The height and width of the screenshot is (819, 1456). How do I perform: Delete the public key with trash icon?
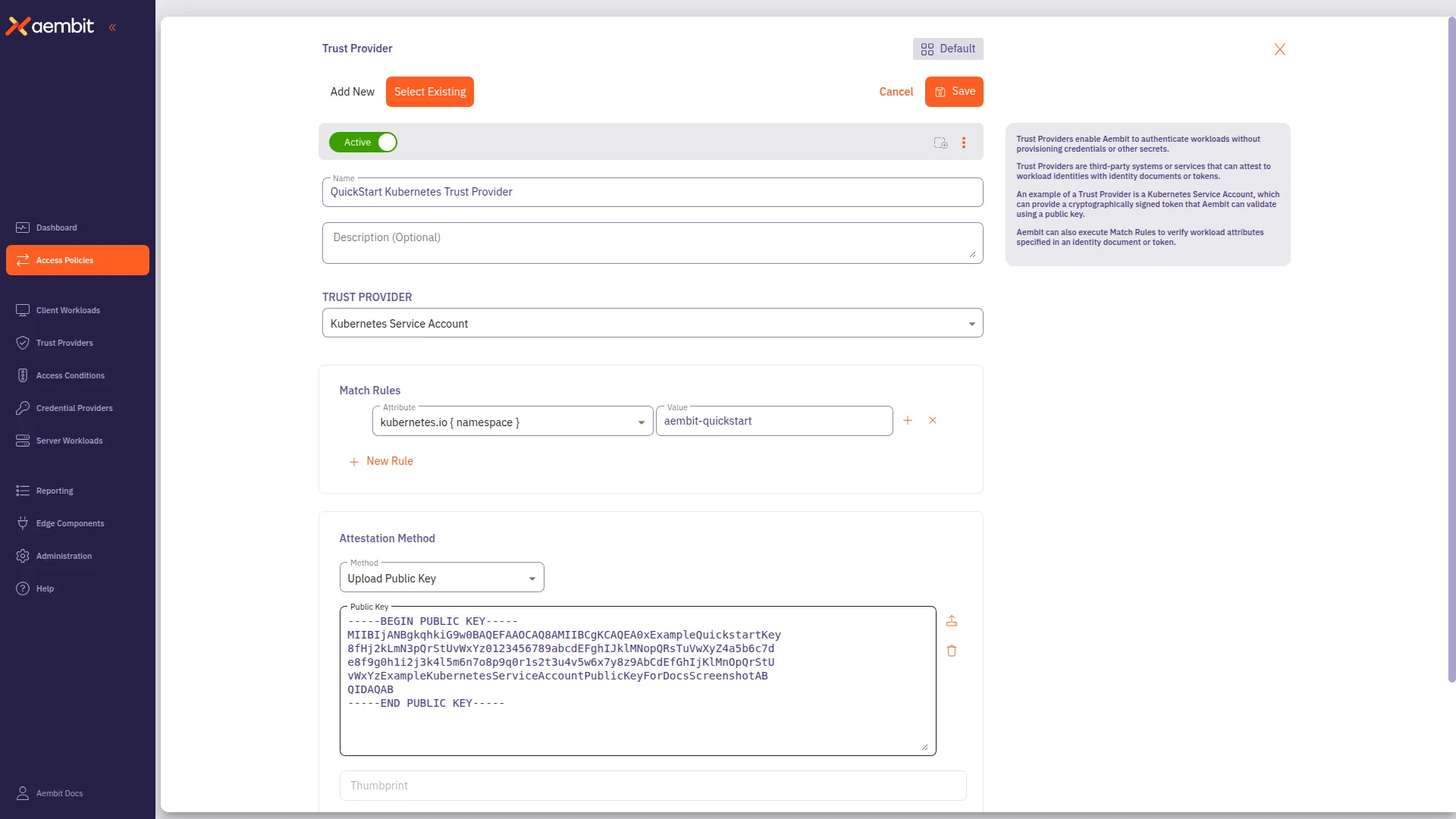pos(952,651)
